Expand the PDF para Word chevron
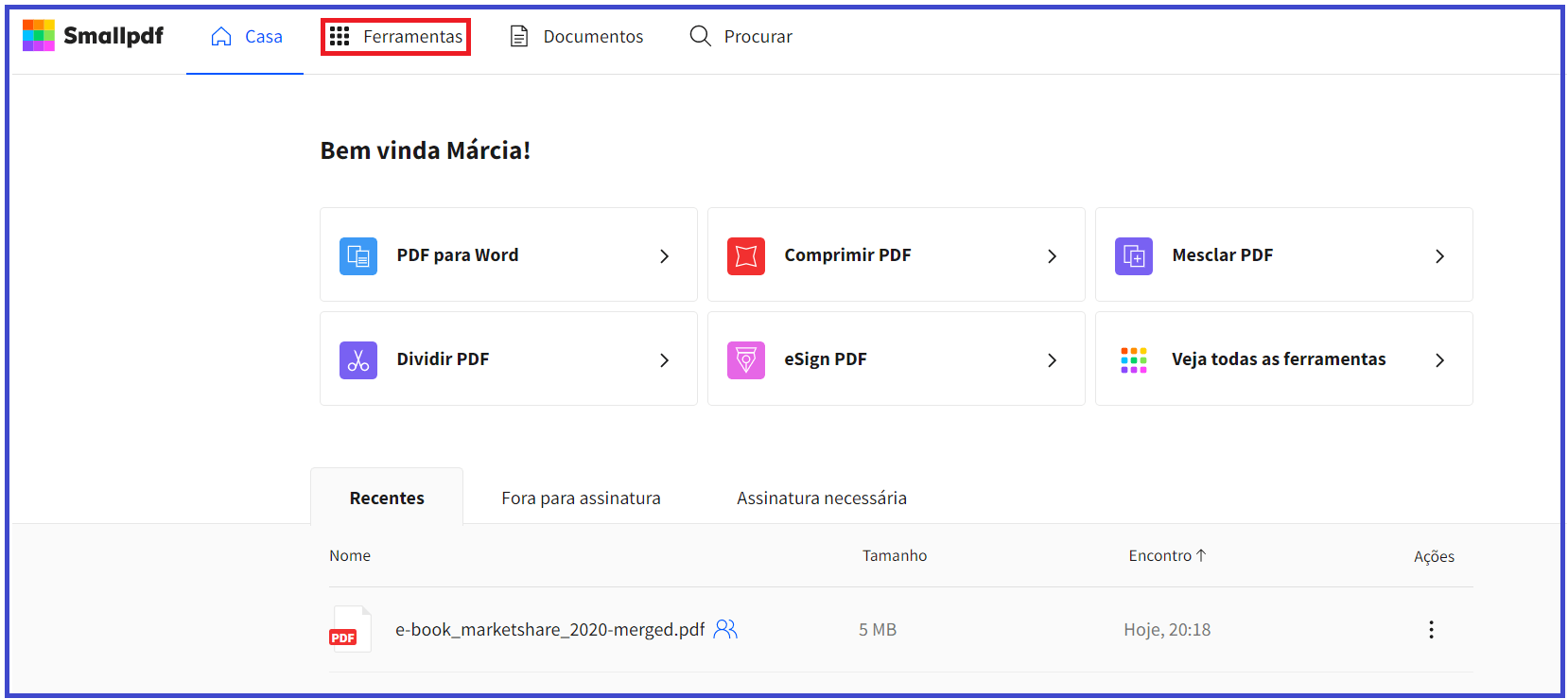The width and height of the screenshot is (1568, 699). 664,255
